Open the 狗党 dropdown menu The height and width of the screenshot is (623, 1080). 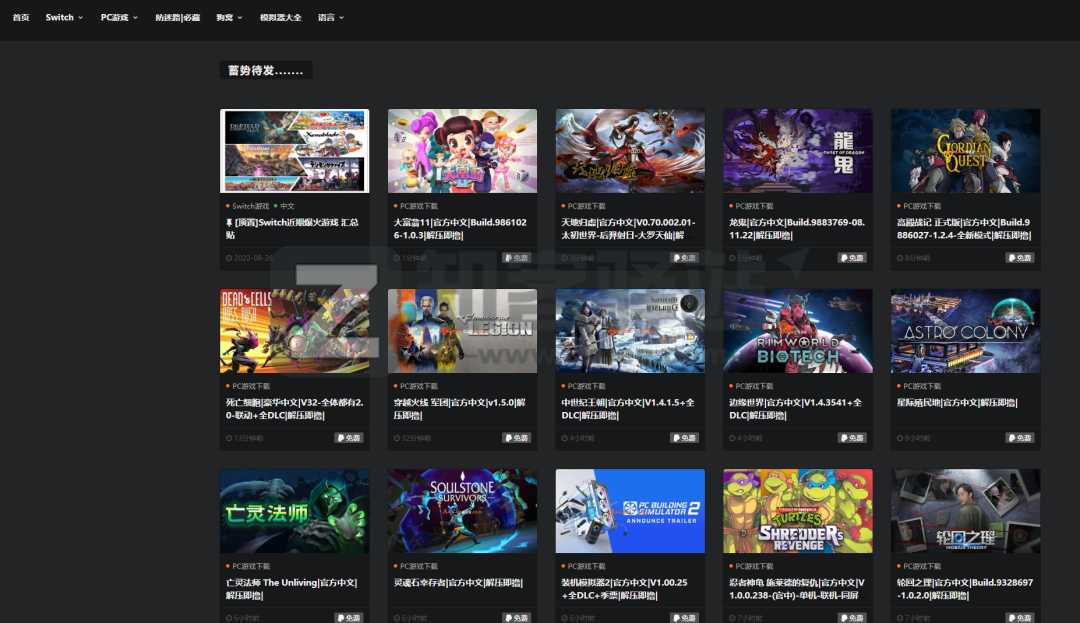point(227,17)
